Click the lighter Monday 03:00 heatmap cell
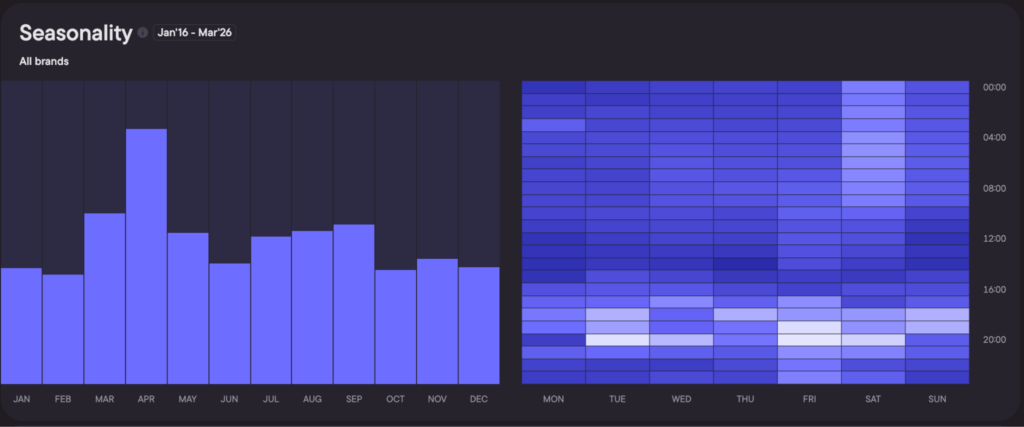Image resolution: width=1024 pixels, height=427 pixels. coord(553,125)
